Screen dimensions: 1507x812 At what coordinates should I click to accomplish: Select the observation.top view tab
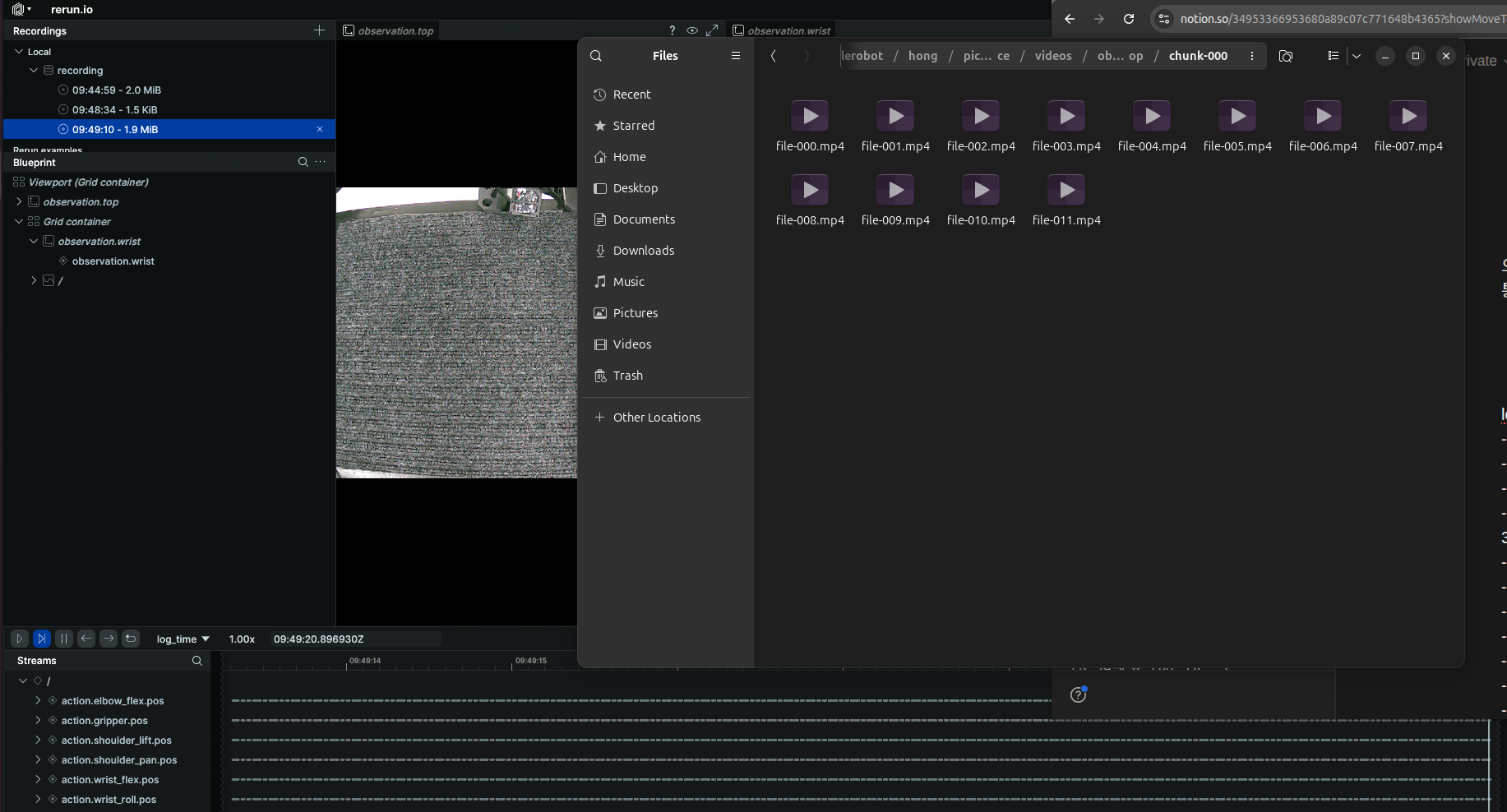tap(388, 30)
